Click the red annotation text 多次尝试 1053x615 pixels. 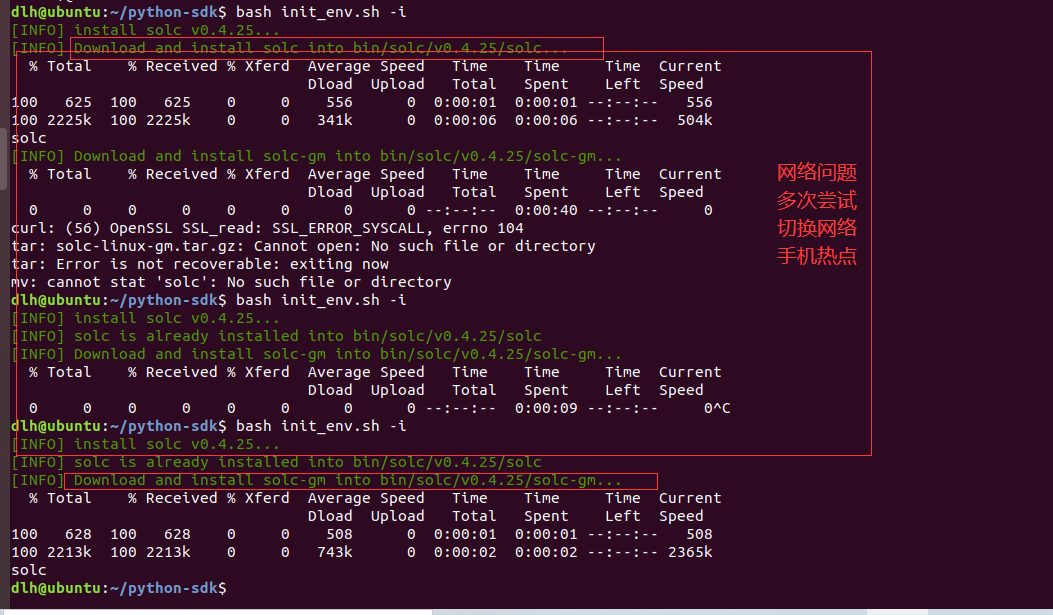[816, 200]
